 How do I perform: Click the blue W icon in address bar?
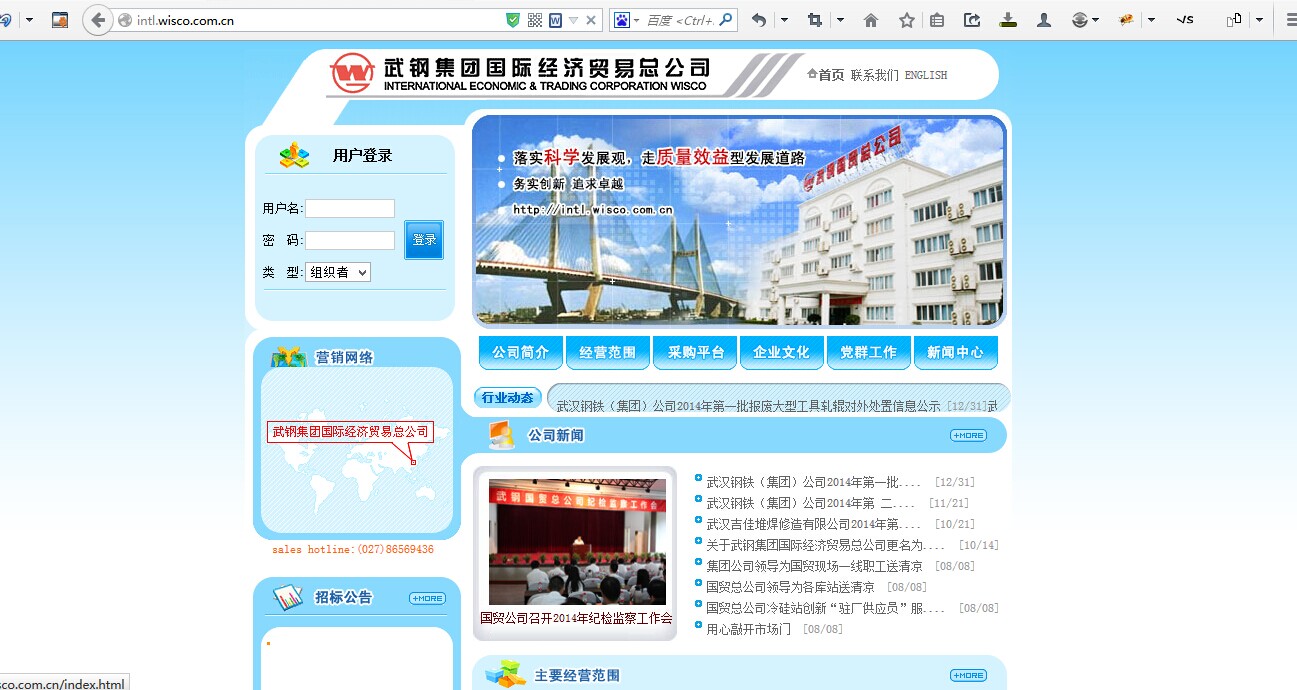pyautogui.click(x=555, y=20)
